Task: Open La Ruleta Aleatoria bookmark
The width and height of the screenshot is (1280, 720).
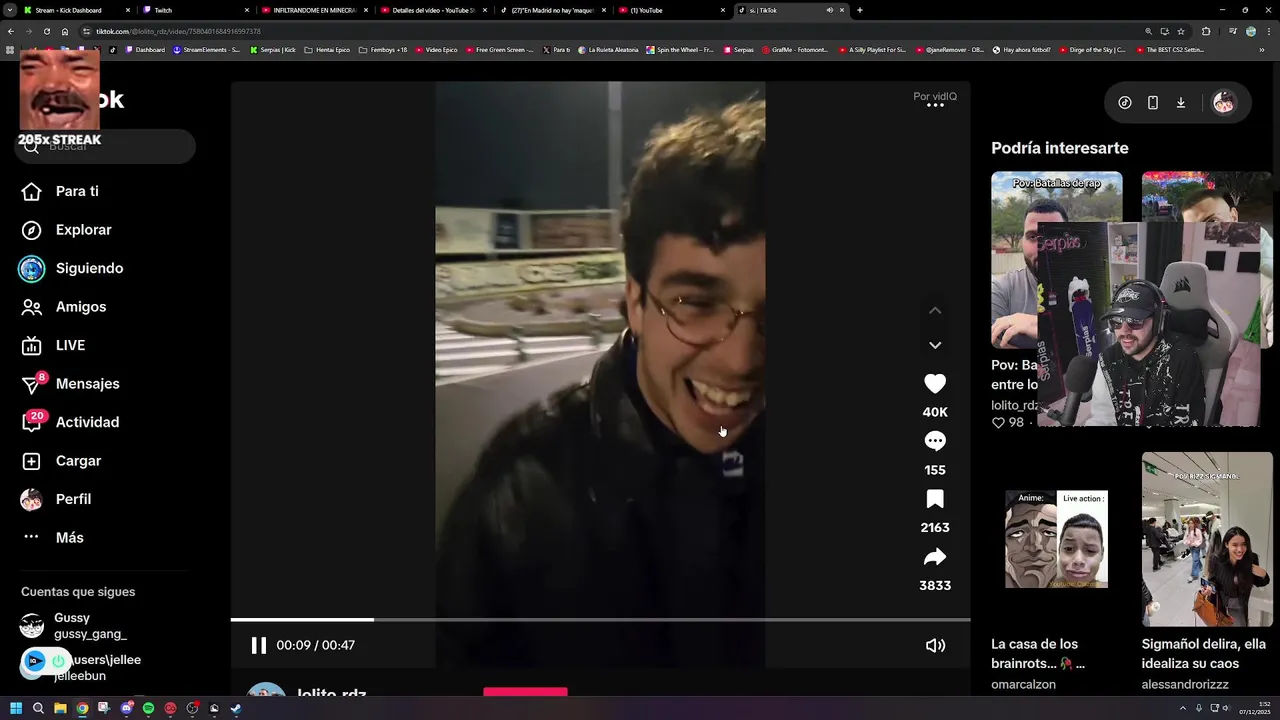Action: click(x=609, y=49)
